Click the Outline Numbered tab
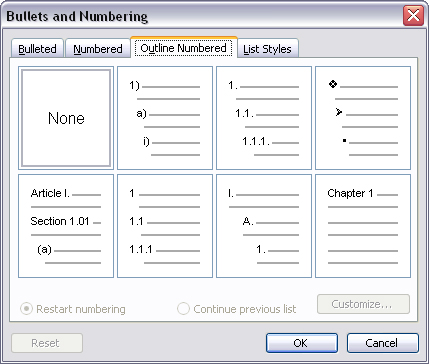The image size is (429, 364). 183,48
